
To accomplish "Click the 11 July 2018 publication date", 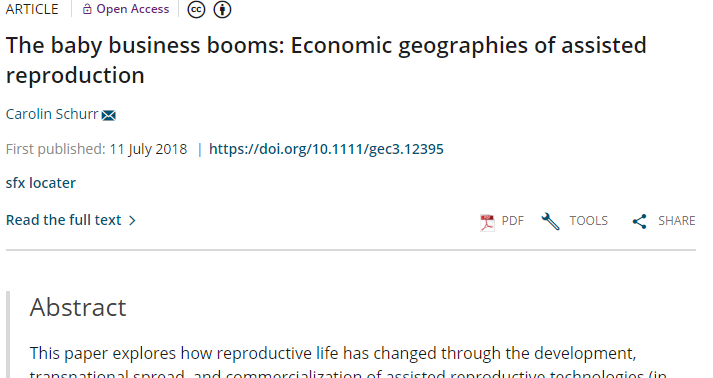I will pos(148,149).
